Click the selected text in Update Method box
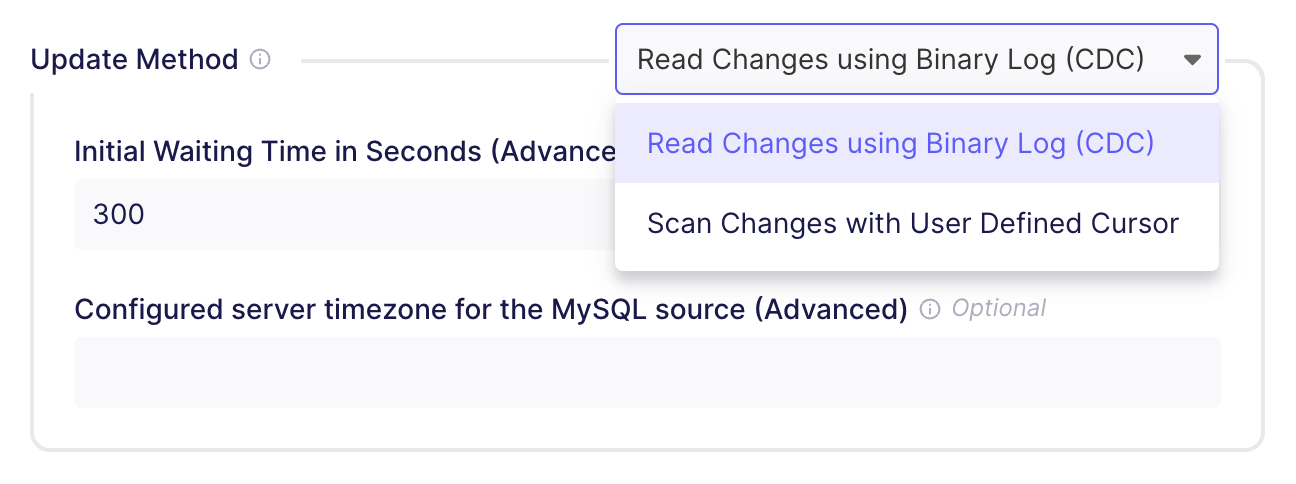The image size is (1296, 484). [889, 60]
